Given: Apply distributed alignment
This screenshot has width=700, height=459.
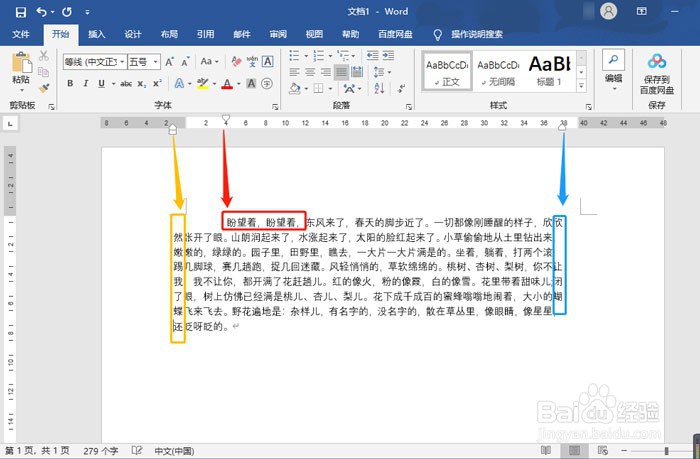Looking at the screenshot, I should (357, 72).
